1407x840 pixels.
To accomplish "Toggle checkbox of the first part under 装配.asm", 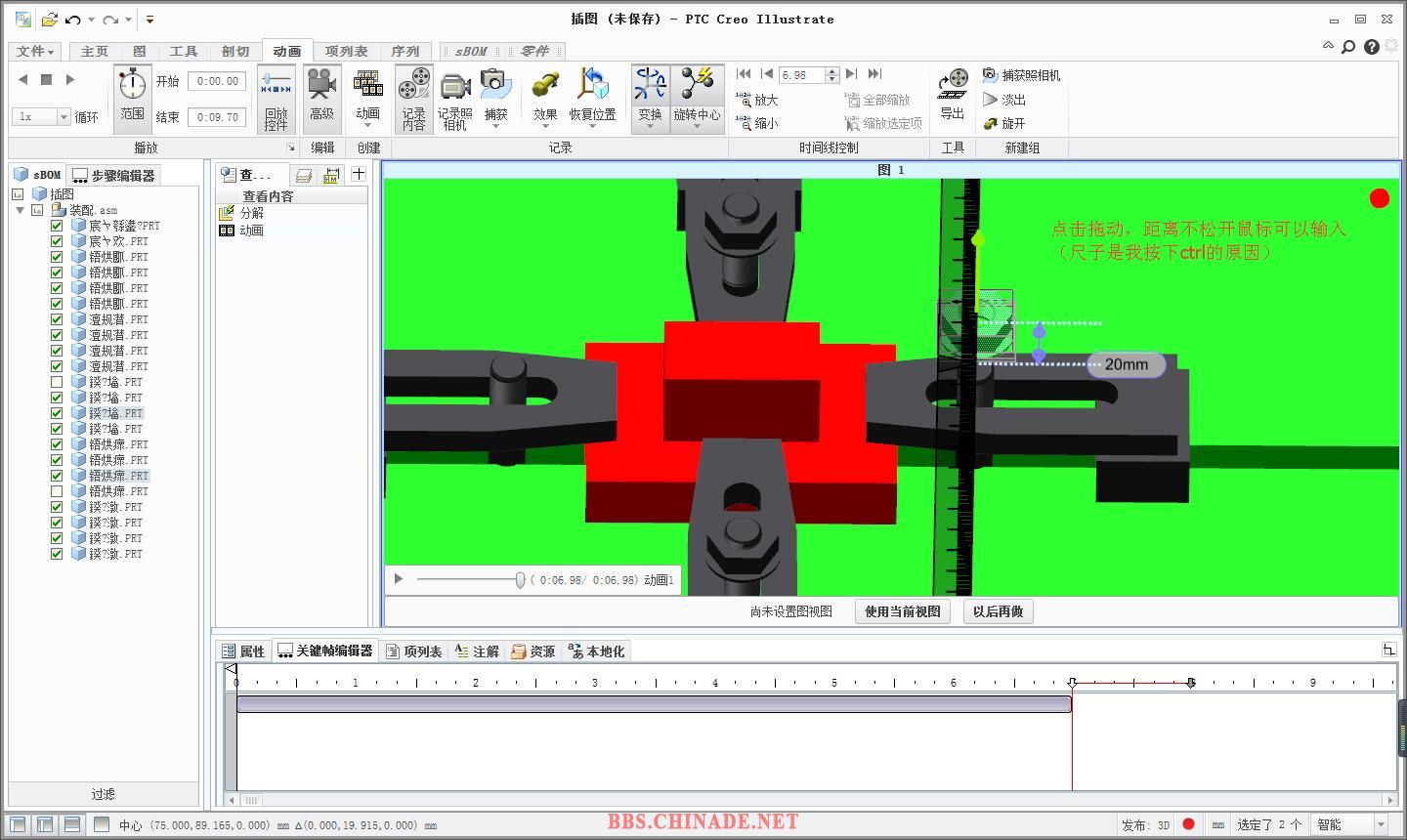I will point(57,226).
